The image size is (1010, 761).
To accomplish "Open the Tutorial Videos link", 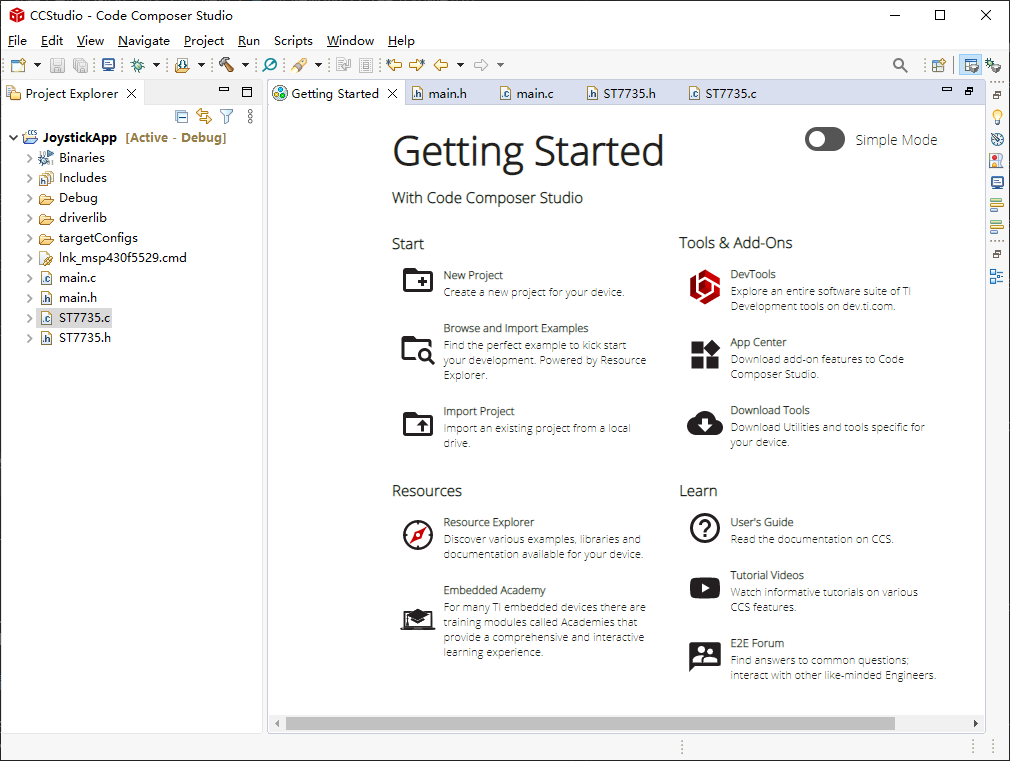I will pos(767,575).
